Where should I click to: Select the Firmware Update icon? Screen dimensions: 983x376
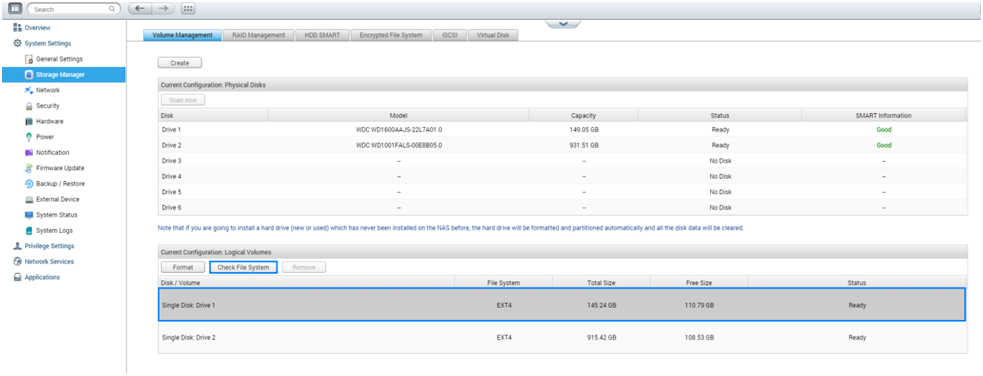click(29, 168)
